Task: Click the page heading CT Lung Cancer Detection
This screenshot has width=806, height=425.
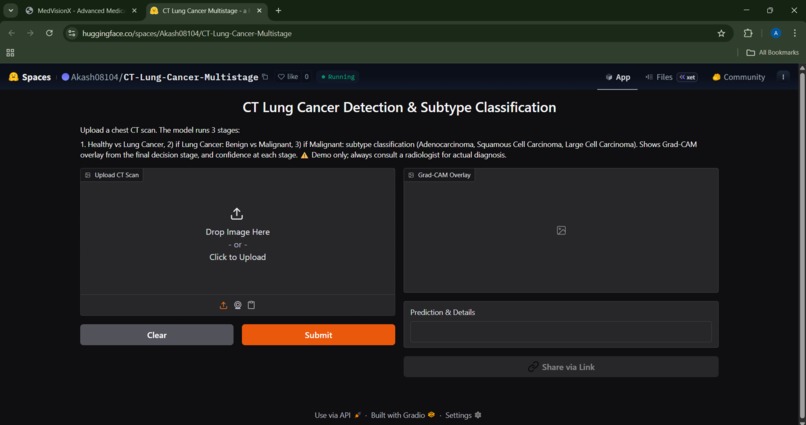Action: 399,107
